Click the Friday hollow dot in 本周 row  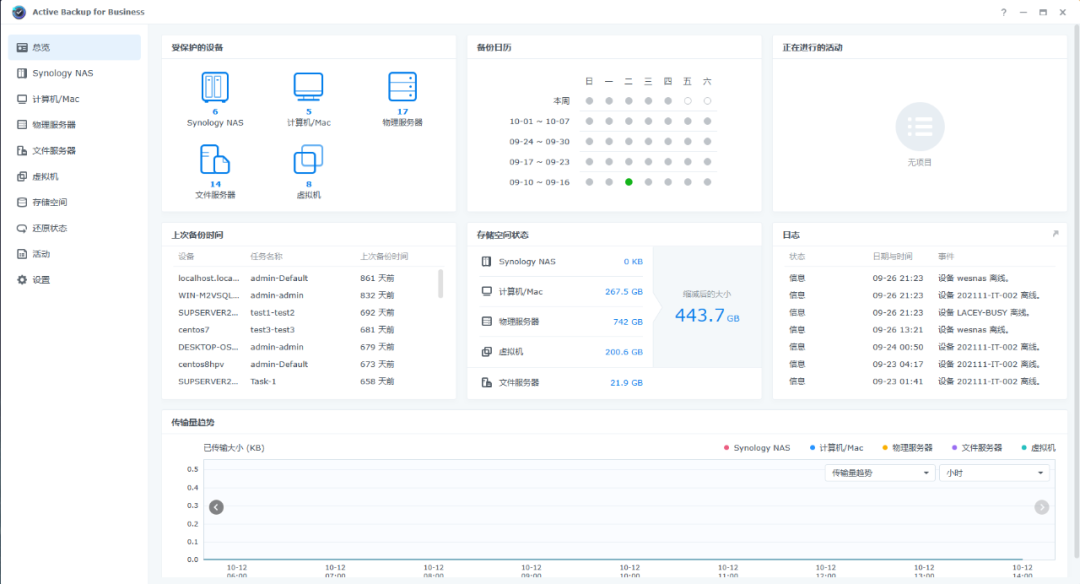(687, 101)
